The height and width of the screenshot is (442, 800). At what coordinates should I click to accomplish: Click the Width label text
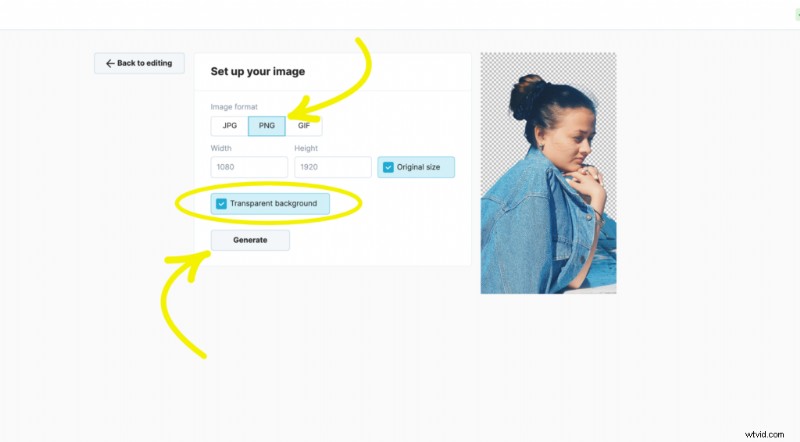[221, 148]
